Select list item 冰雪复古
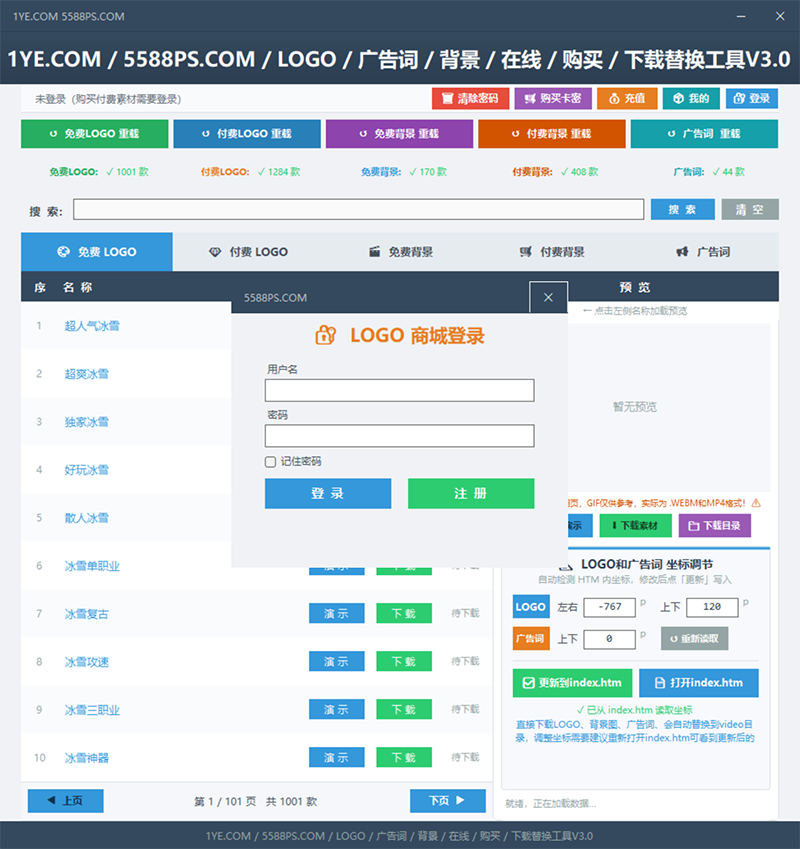Viewport: 800px width, 849px height. pos(87,613)
